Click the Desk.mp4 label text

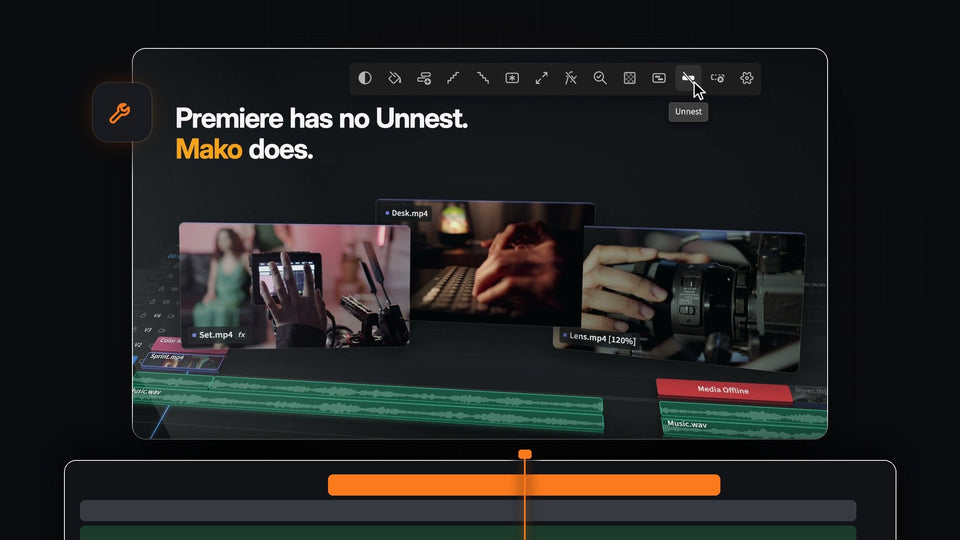point(410,213)
